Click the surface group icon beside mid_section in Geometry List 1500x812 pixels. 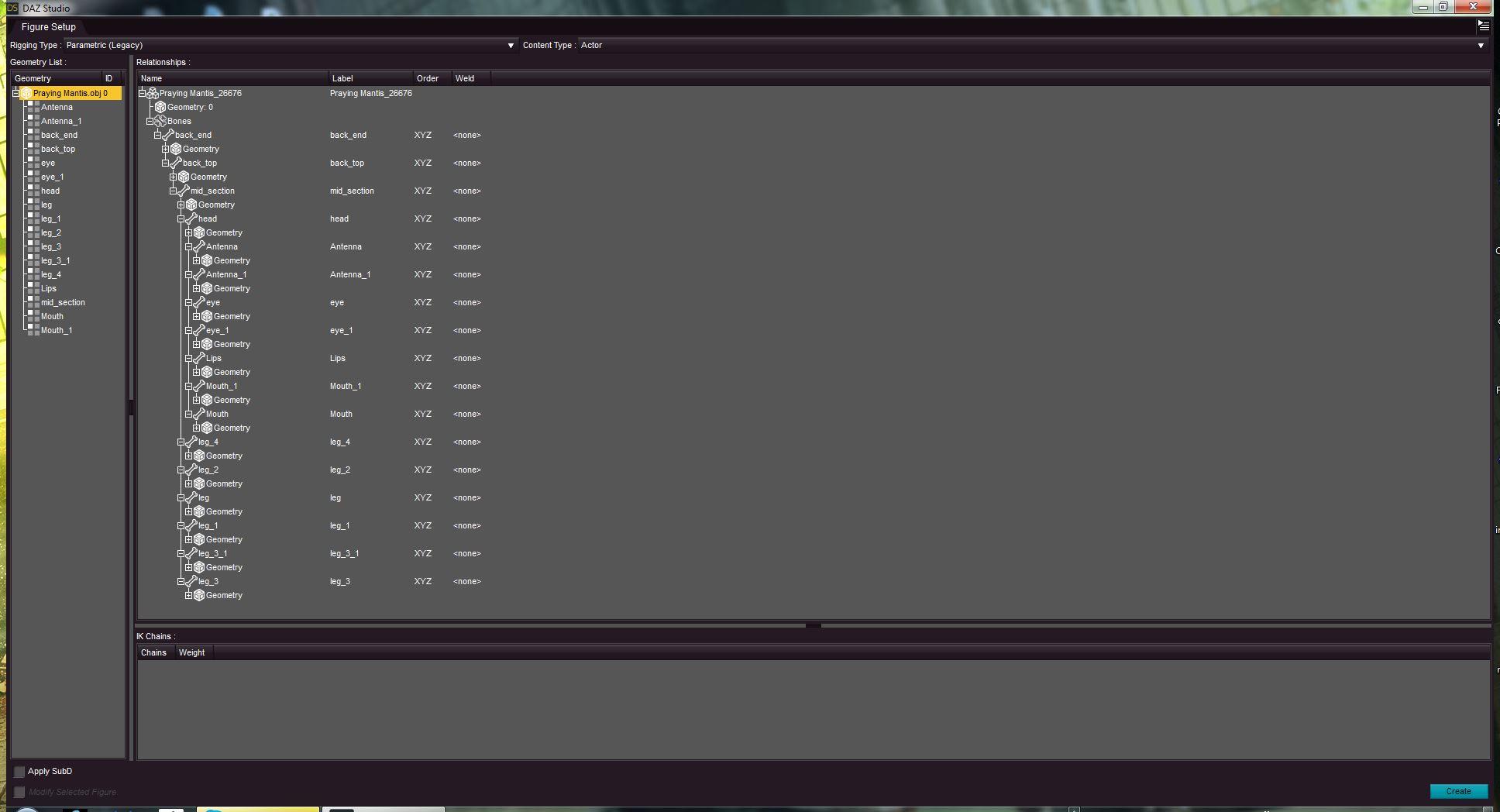pyautogui.click(x=33, y=302)
